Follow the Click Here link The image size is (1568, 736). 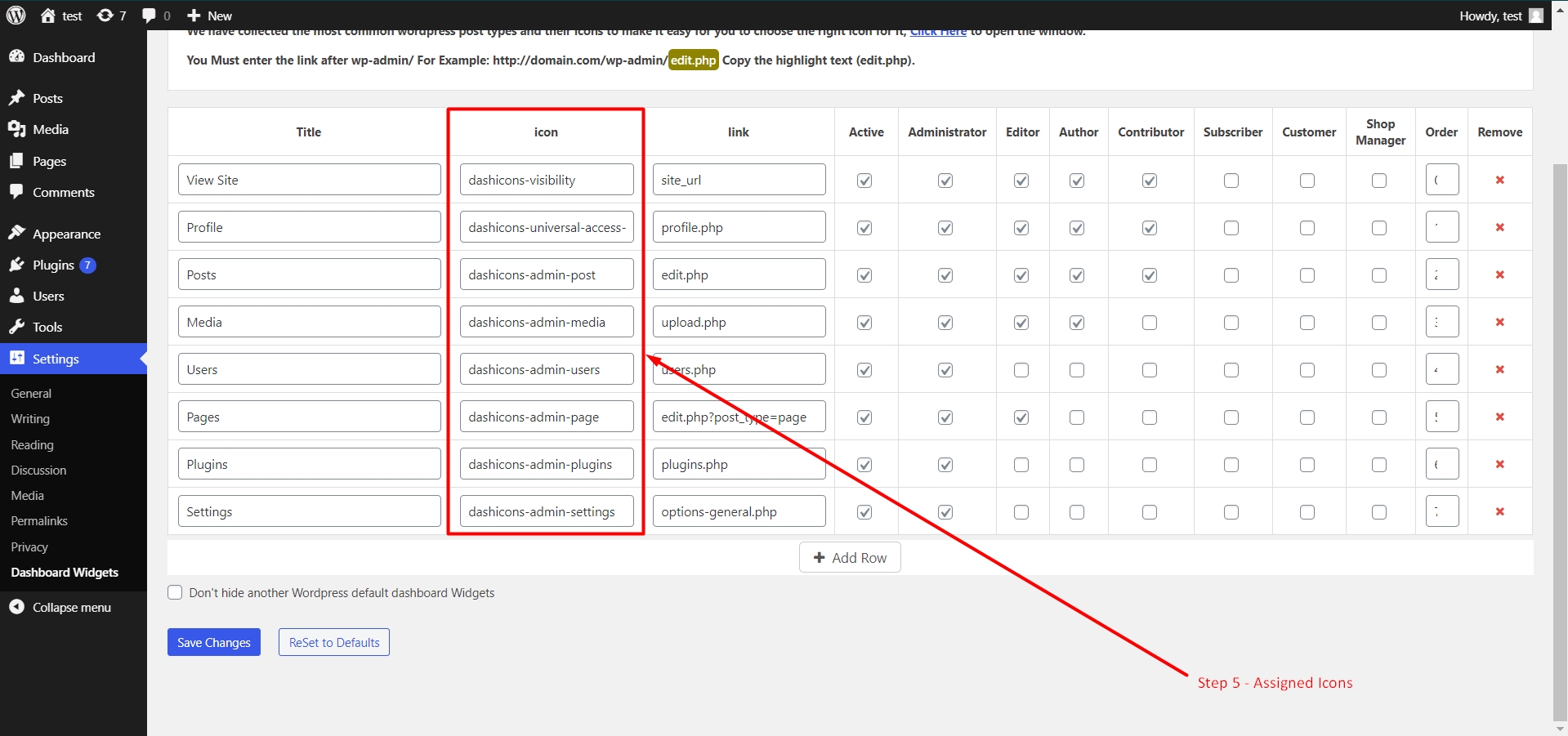click(938, 33)
